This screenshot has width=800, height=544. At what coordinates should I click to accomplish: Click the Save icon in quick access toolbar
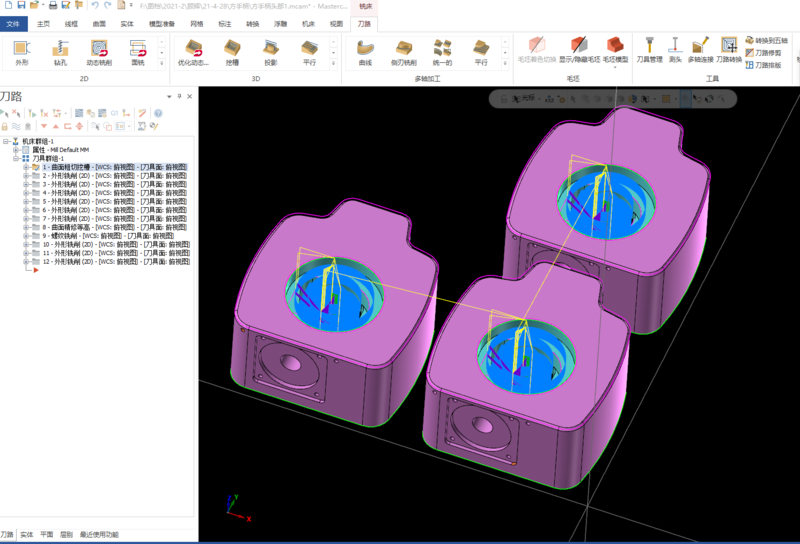(21, 5)
